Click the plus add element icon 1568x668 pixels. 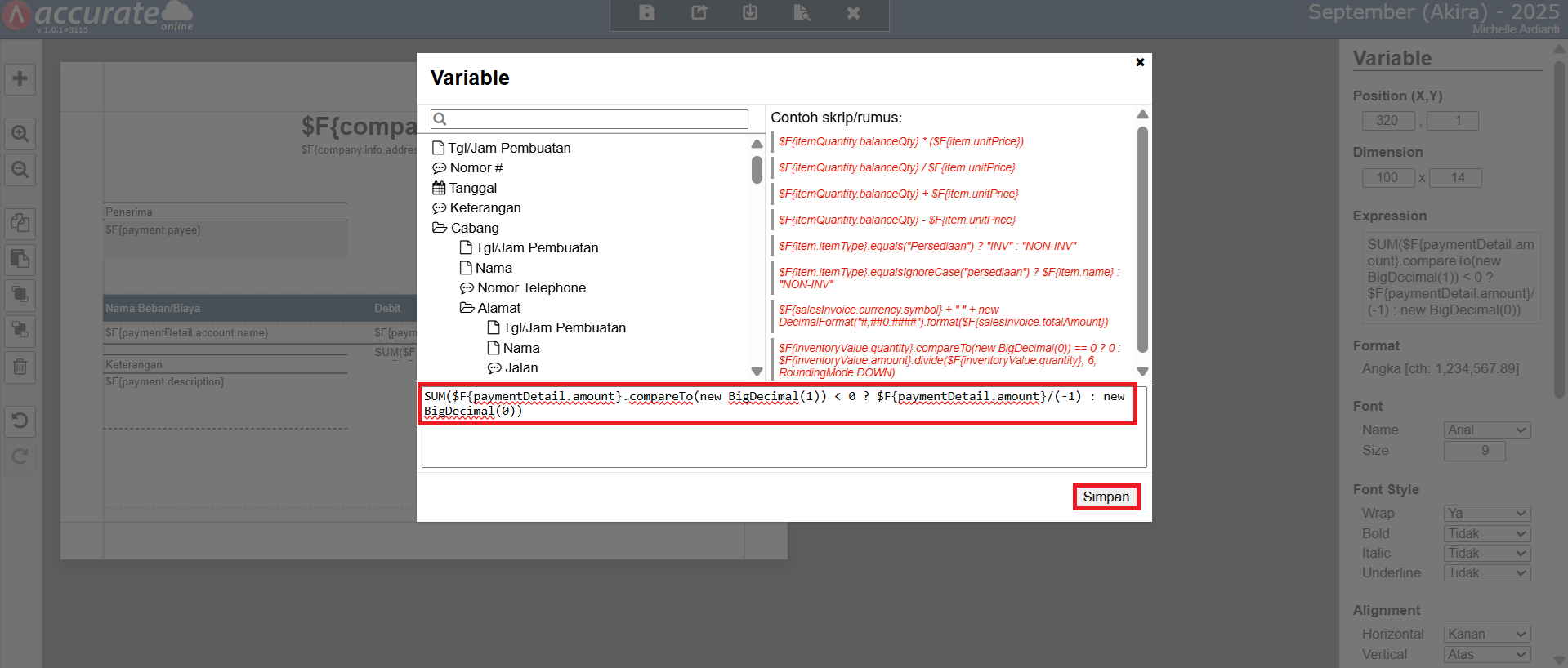click(x=20, y=79)
